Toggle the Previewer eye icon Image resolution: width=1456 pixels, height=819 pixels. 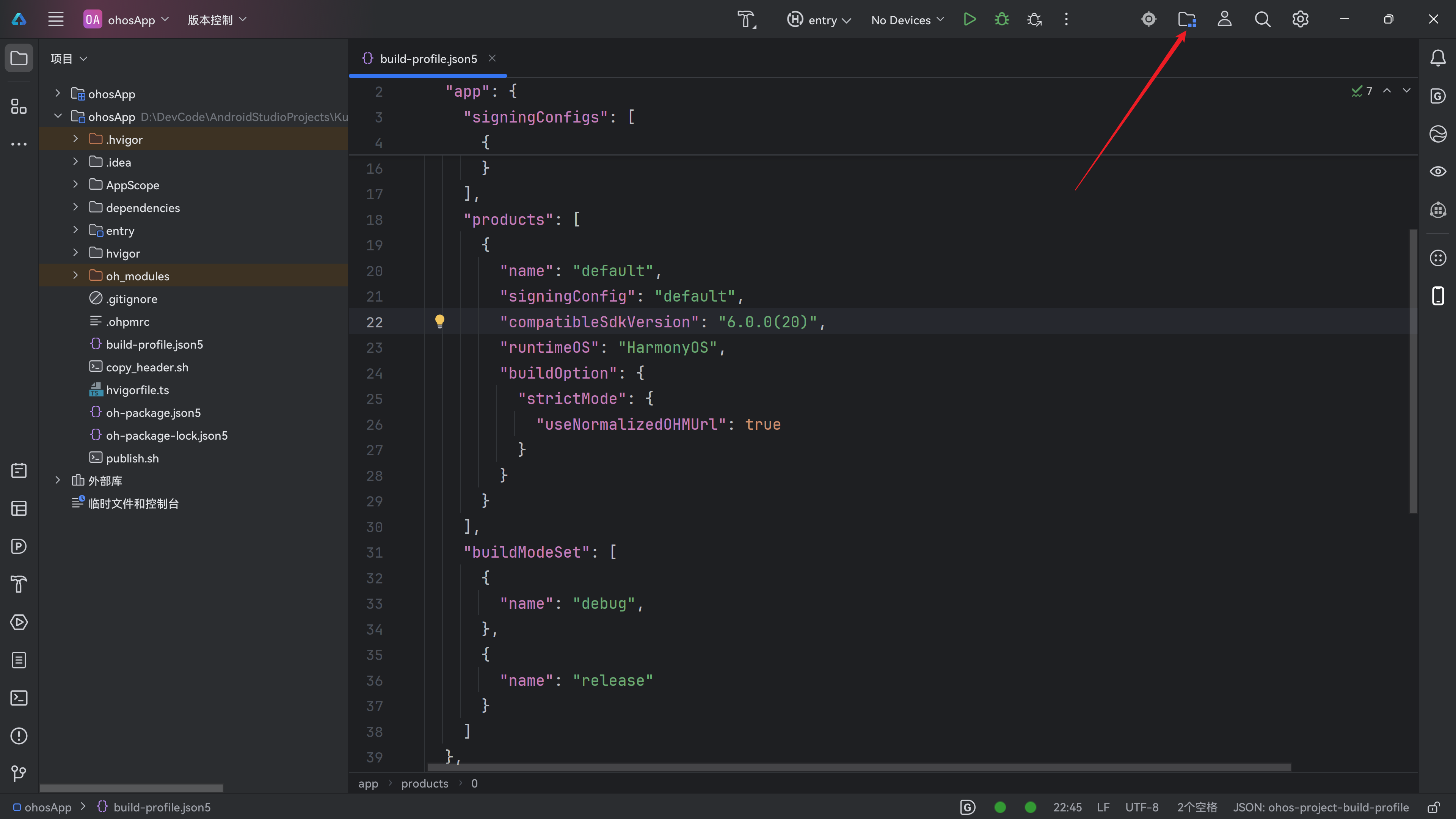pyautogui.click(x=1437, y=171)
